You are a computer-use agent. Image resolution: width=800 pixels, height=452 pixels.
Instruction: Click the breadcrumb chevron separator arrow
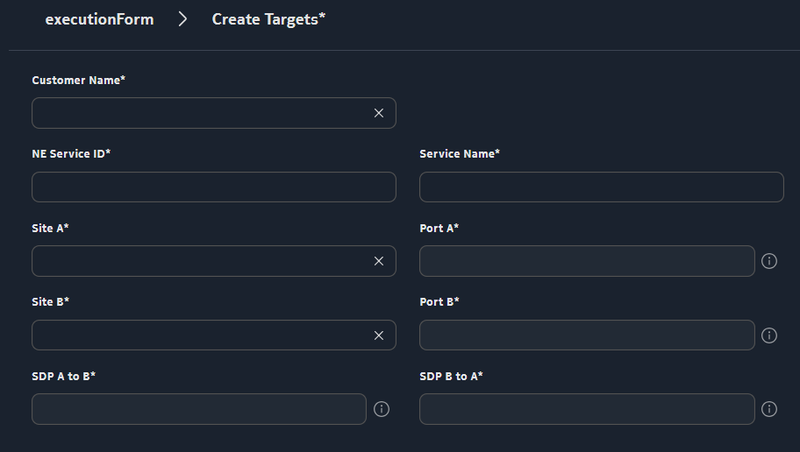click(183, 20)
